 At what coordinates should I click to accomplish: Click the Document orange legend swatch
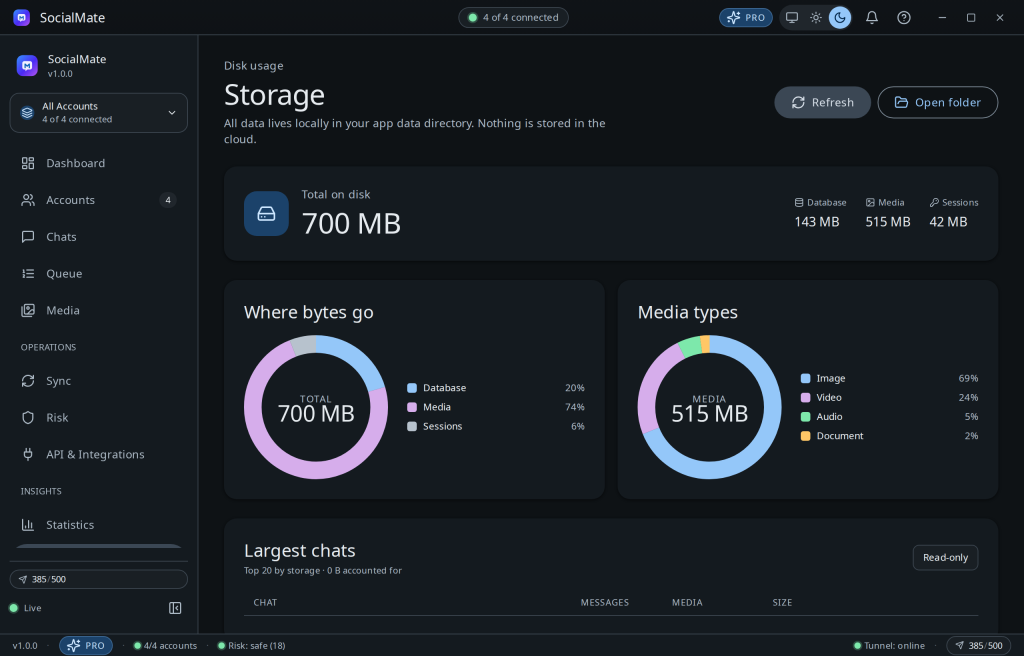click(805, 436)
